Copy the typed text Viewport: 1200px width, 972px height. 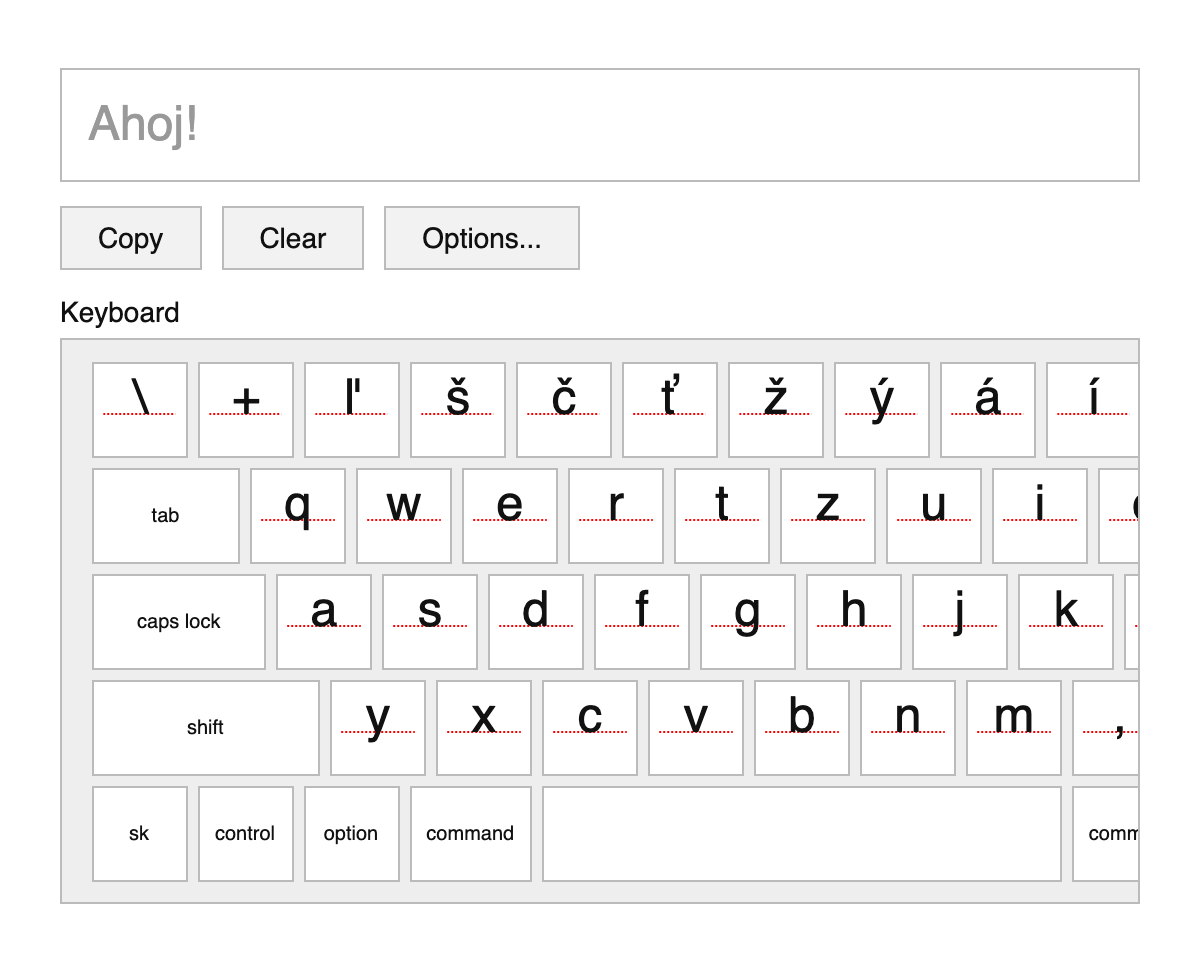tap(130, 238)
